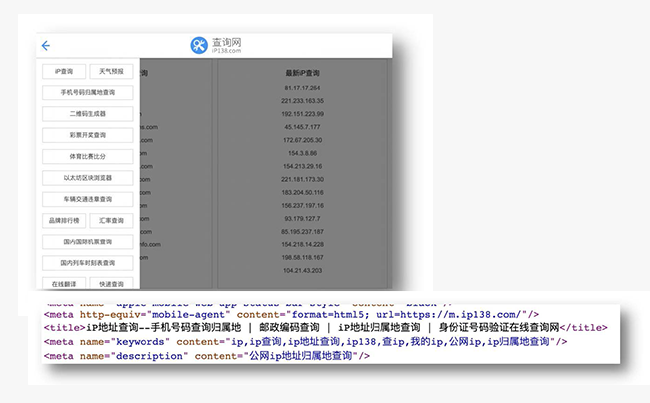The image size is (650, 403).
Task: Select 体育比赛比分 in the menu
Action: [x=87, y=157]
